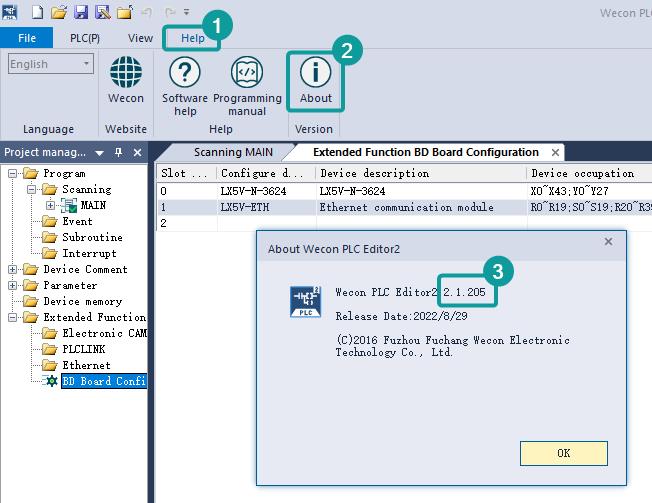Open the File menu tab
Viewport: 652px width, 503px height.
click(27, 38)
